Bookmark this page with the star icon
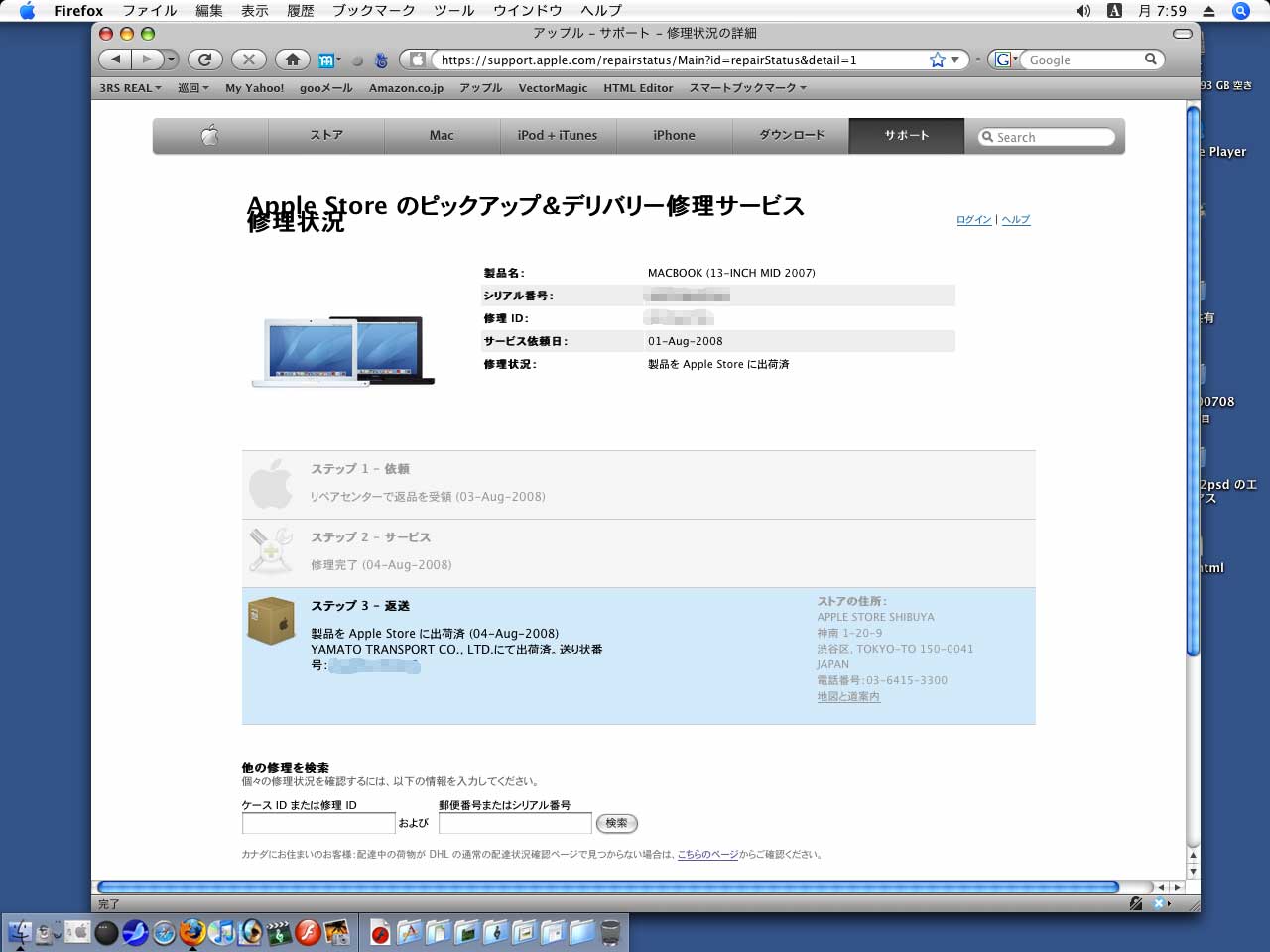The height and width of the screenshot is (952, 1270). click(x=937, y=59)
